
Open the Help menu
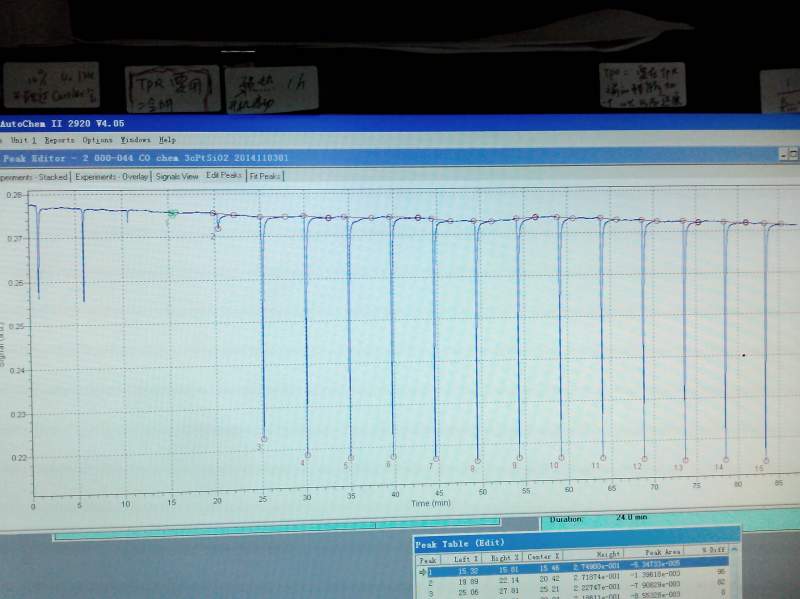167,140
